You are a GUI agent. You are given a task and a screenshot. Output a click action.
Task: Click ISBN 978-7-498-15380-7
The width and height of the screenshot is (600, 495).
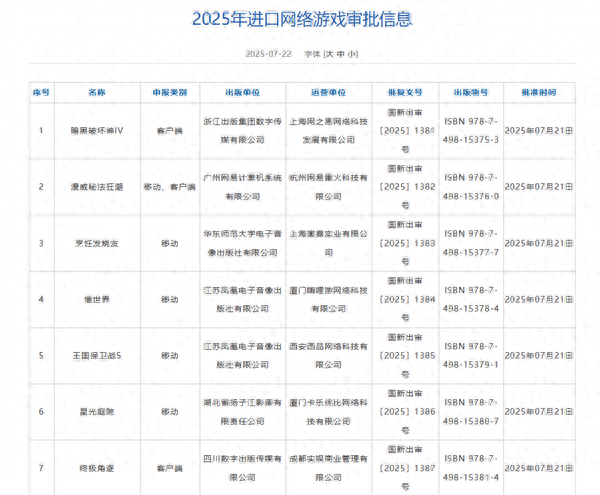471,412
